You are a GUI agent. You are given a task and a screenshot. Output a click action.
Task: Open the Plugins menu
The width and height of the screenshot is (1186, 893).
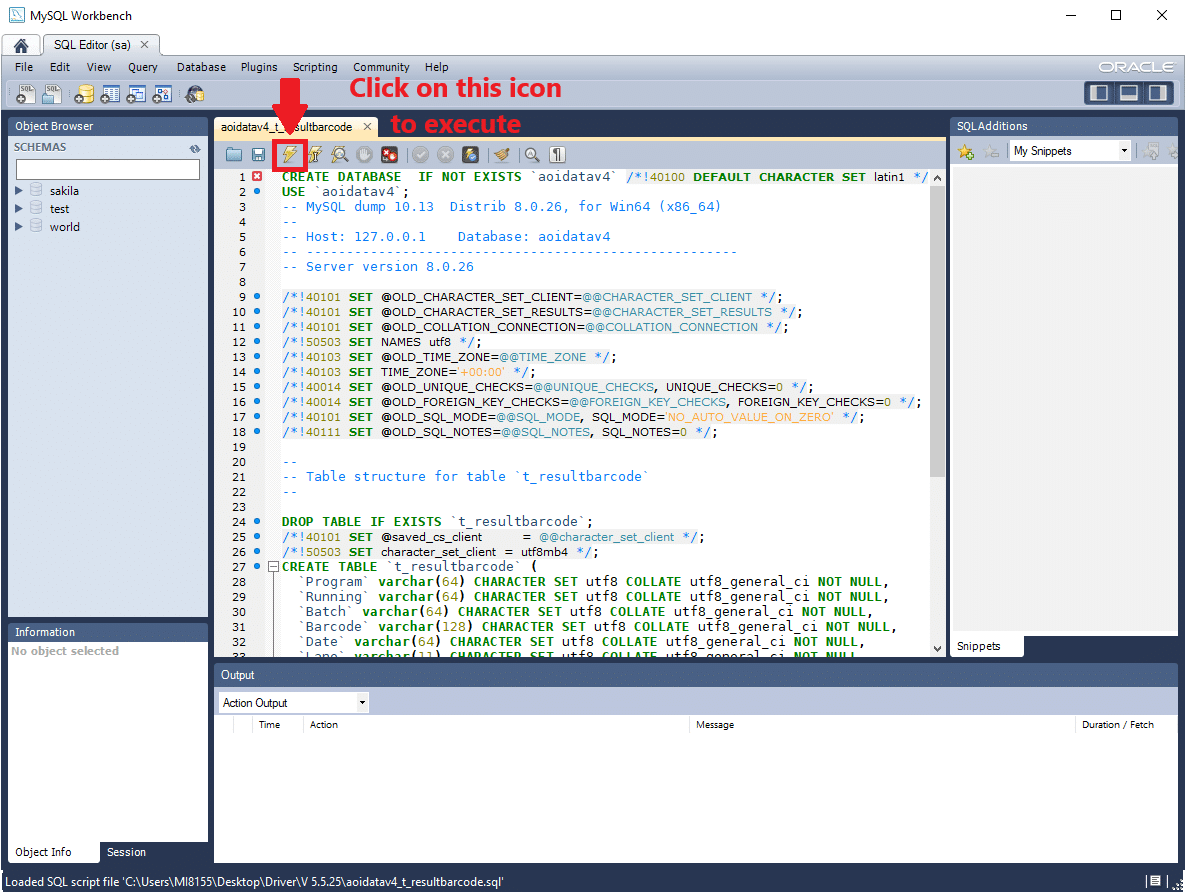(259, 67)
